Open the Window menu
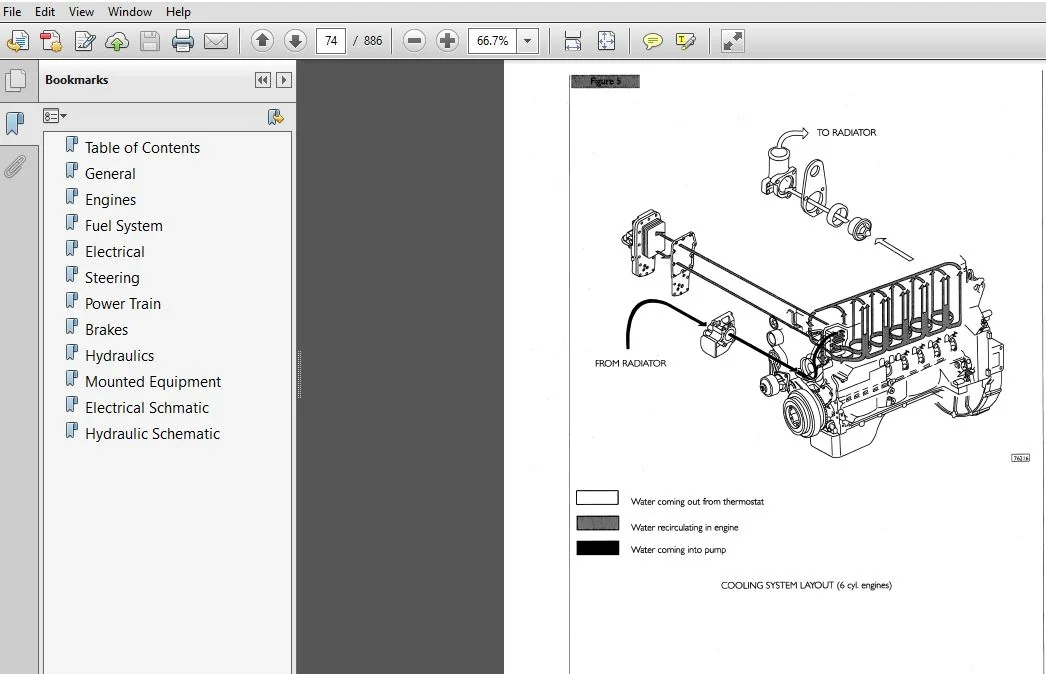Screen dimensions: 1046x674 point(129,11)
